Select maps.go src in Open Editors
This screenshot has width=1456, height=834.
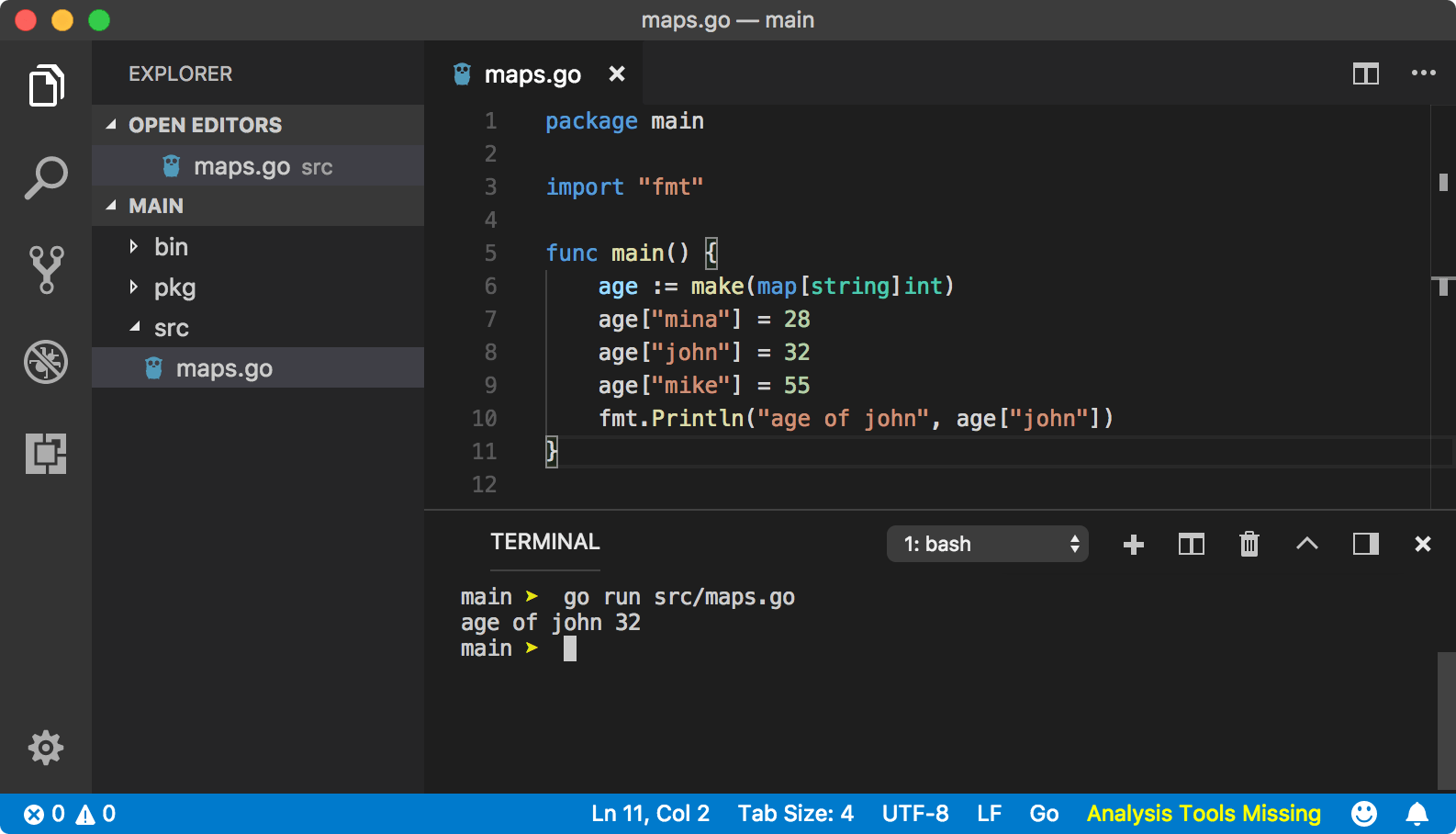(x=258, y=165)
